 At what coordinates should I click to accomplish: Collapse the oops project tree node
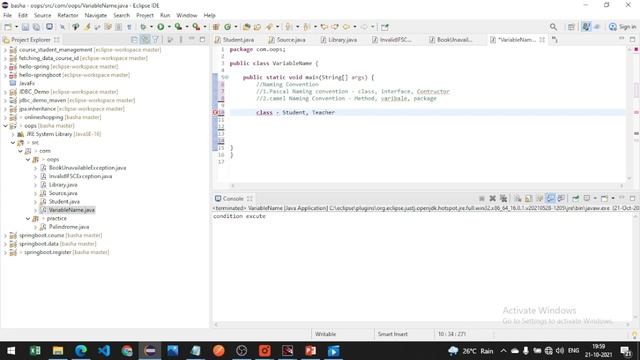coord(5,126)
